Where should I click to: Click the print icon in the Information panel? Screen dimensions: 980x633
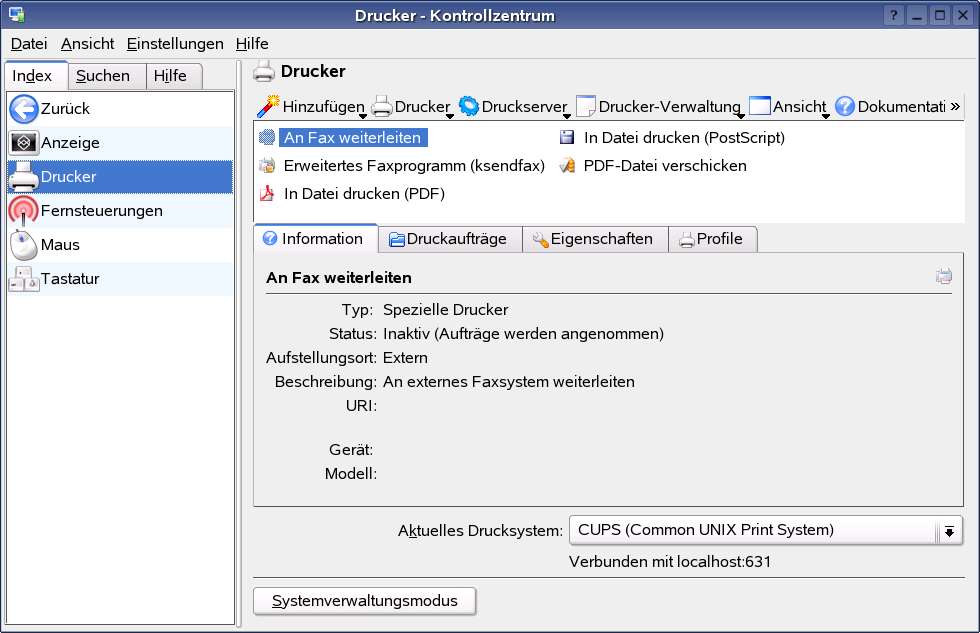[x=943, y=276]
